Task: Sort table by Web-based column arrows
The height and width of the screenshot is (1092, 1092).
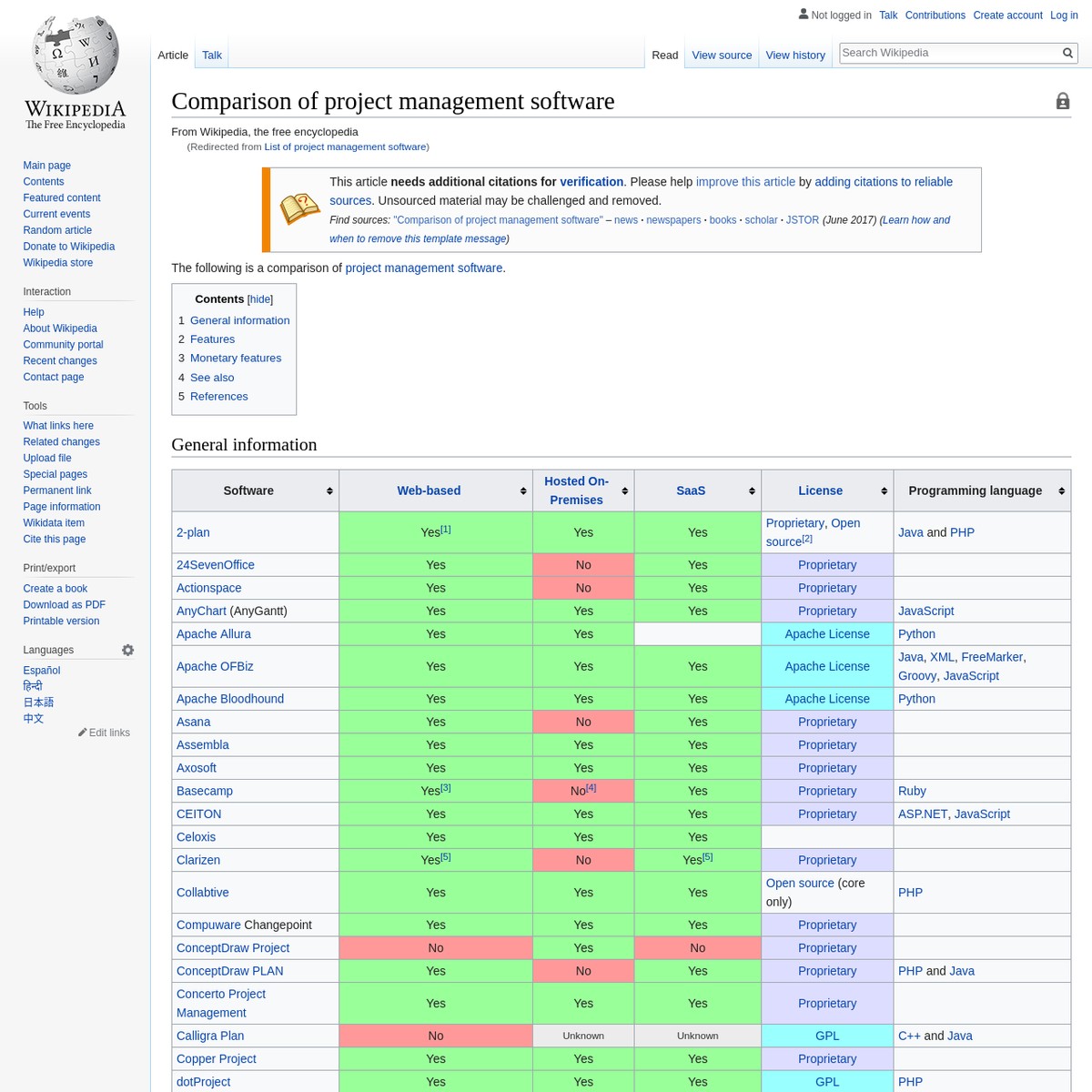Action: tap(523, 490)
